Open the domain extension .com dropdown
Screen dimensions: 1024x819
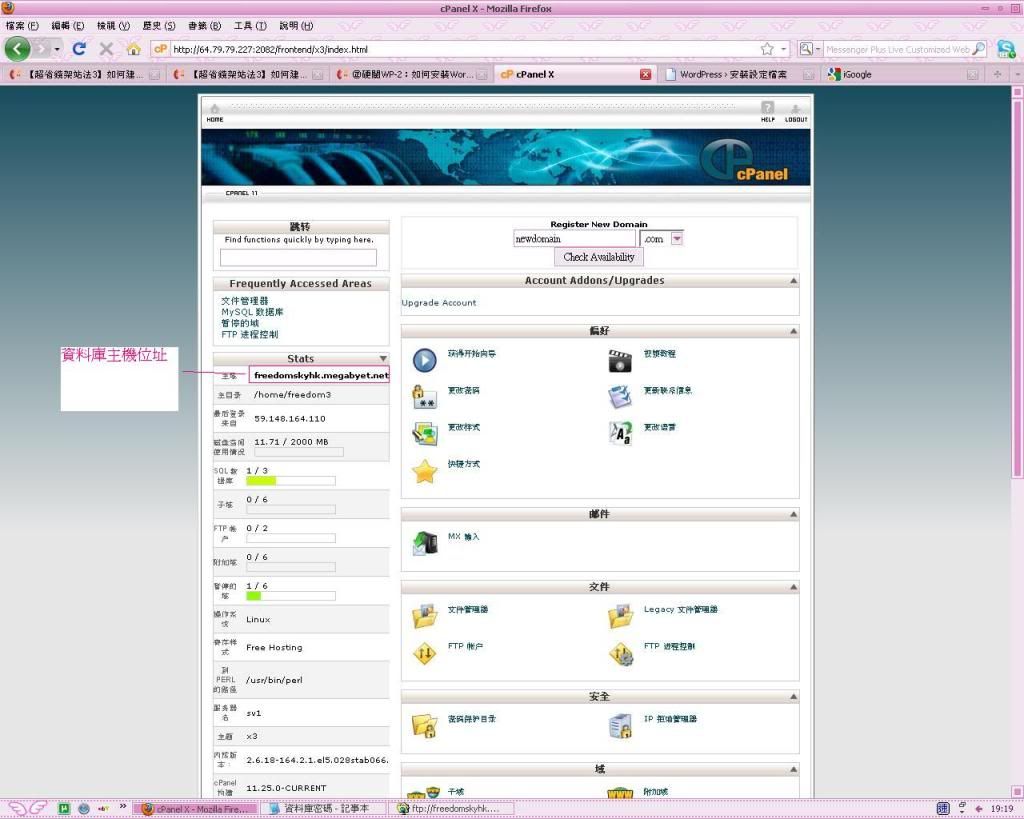click(677, 239)
